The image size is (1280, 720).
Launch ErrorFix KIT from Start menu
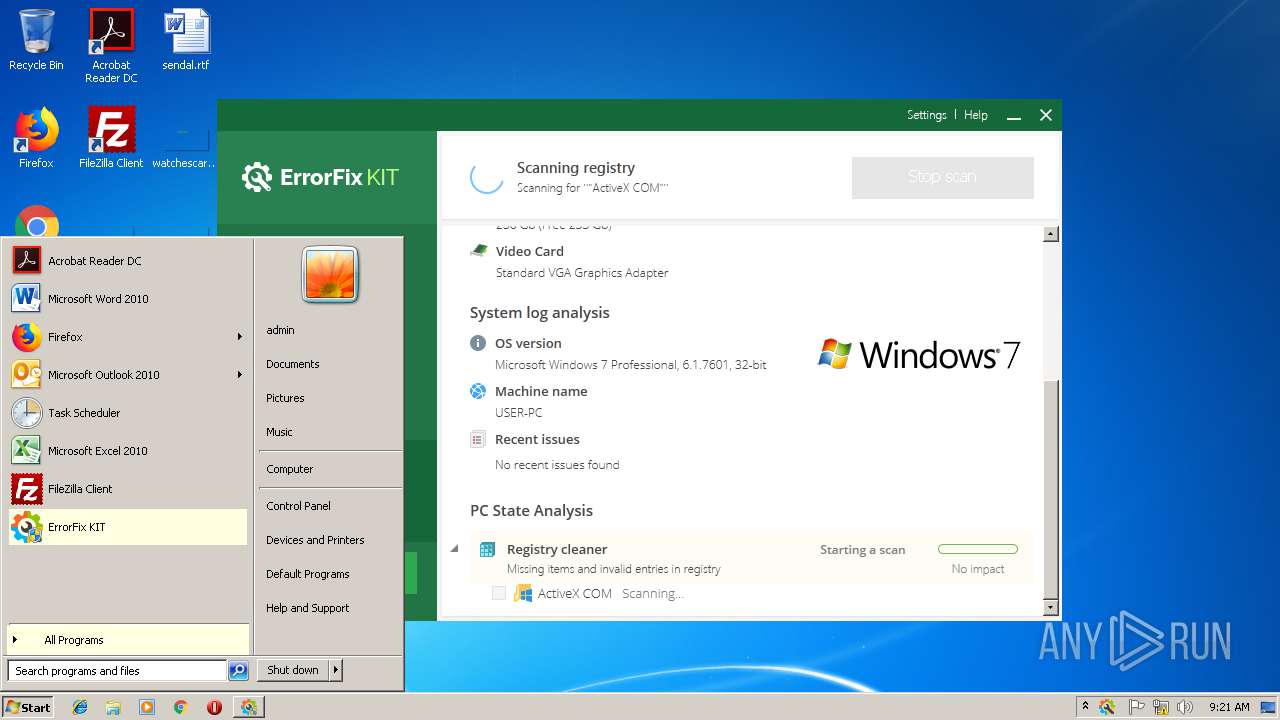[128, 527]
